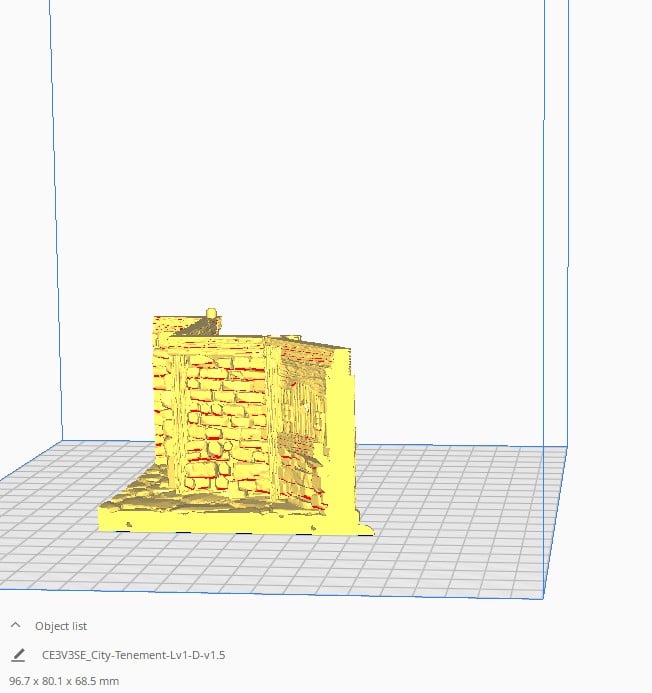The width and height of the screenshot is (652, 693).
Task: Click the Object list label
Action: [x=61, y=626]
